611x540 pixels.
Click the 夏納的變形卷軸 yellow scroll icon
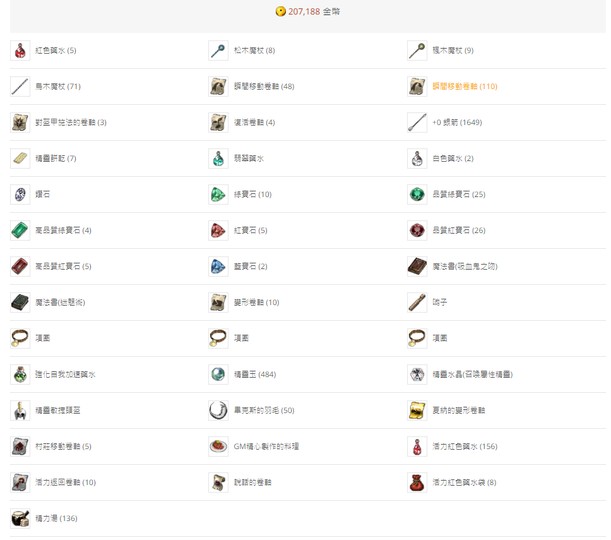[x=417, y=411]
